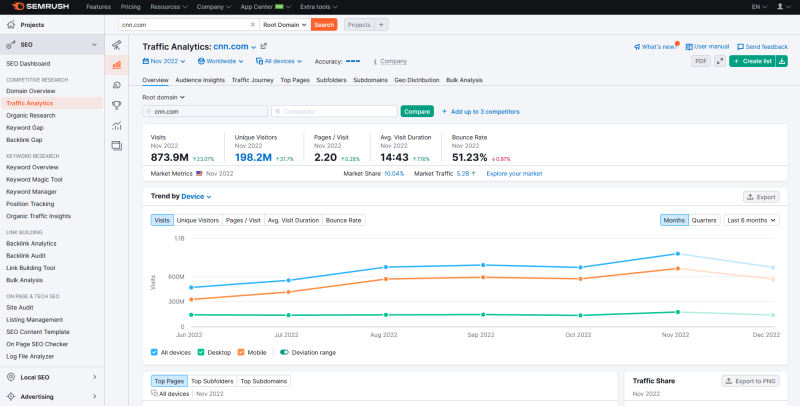Expand the Last 6 months dropdown

click(x=752, y=220)
